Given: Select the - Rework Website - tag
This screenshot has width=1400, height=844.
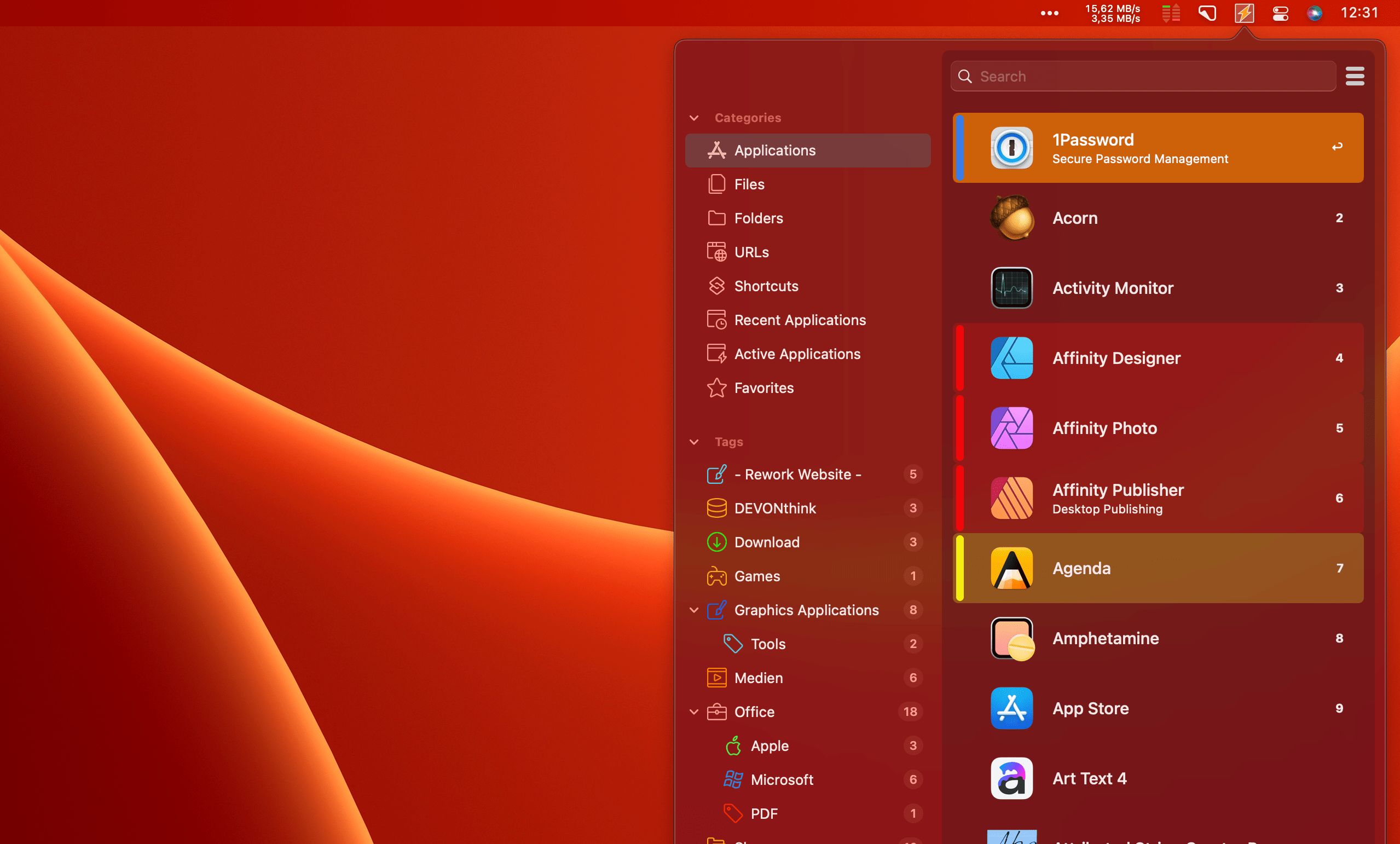Looking at the screenshot, I should (x=807, y=474).
